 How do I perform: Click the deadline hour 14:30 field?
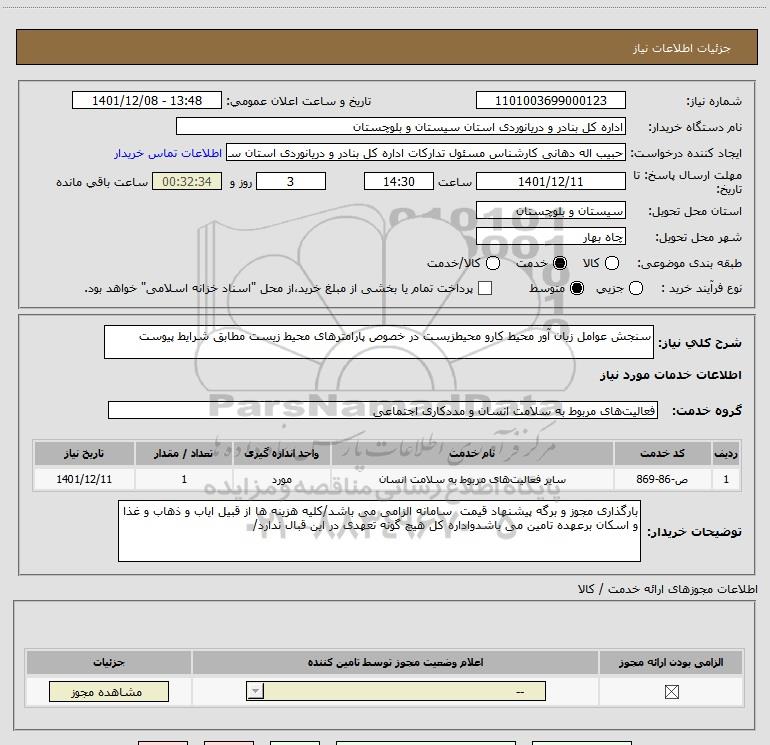coord(399,181)
